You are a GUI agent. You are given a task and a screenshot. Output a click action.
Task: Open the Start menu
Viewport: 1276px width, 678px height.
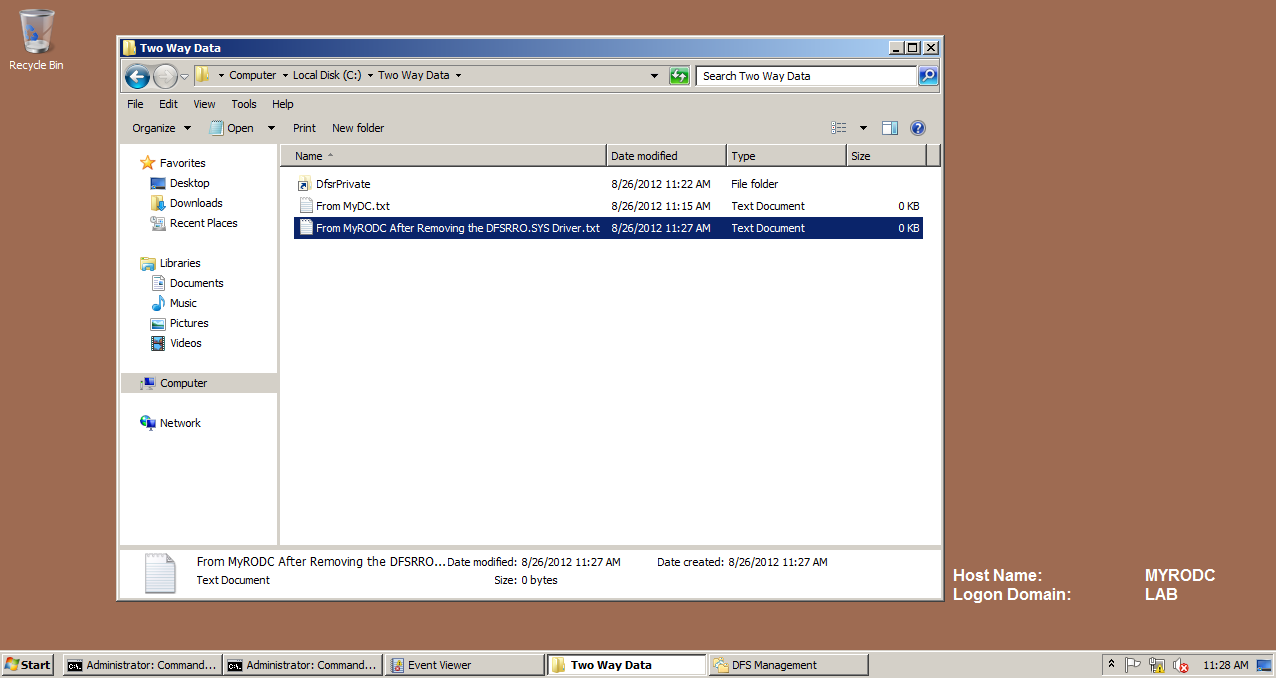coord(28,665)
